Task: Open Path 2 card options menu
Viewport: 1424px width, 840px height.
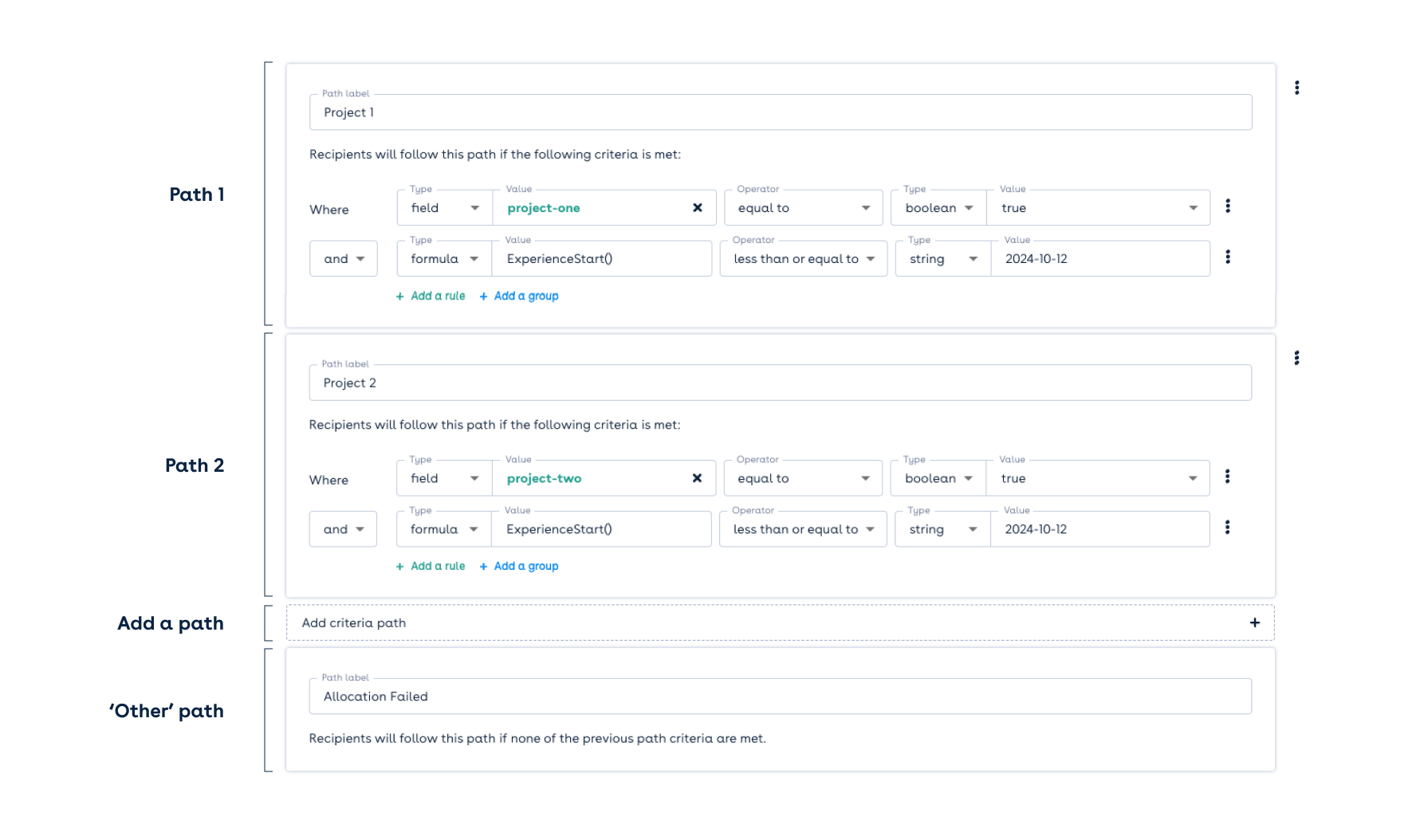Action: pos(1297,359)
